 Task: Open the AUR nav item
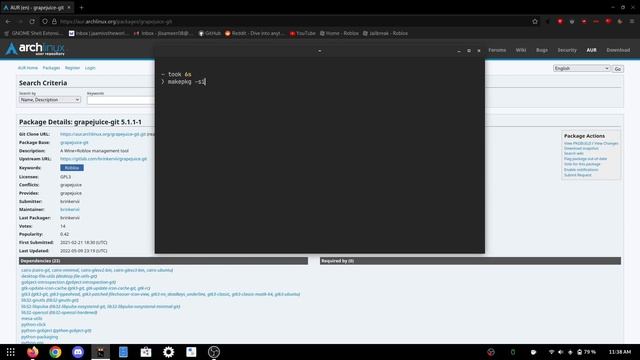click(591, 50)
